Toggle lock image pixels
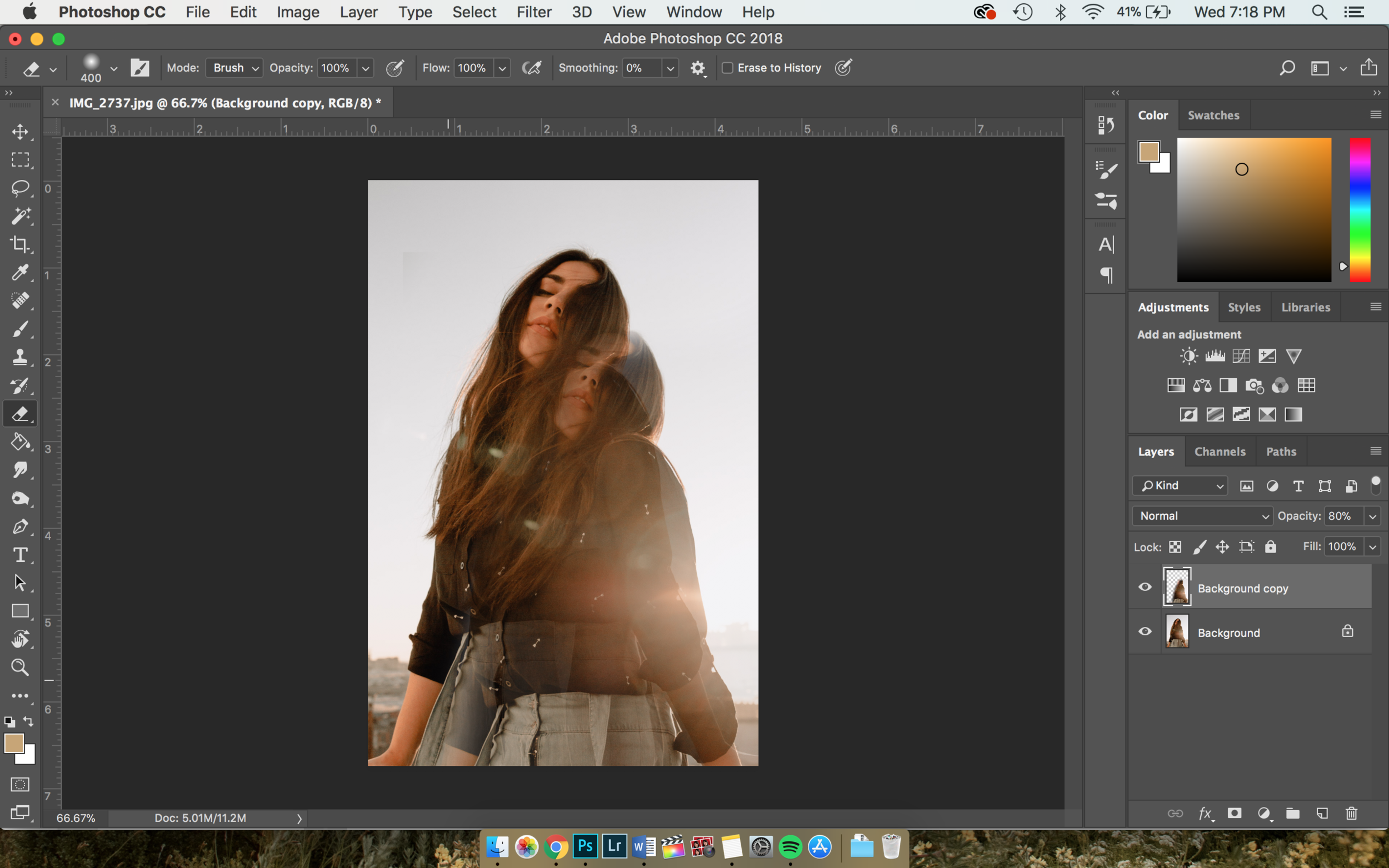1389x868 pixels. [x=1199, y=546]
